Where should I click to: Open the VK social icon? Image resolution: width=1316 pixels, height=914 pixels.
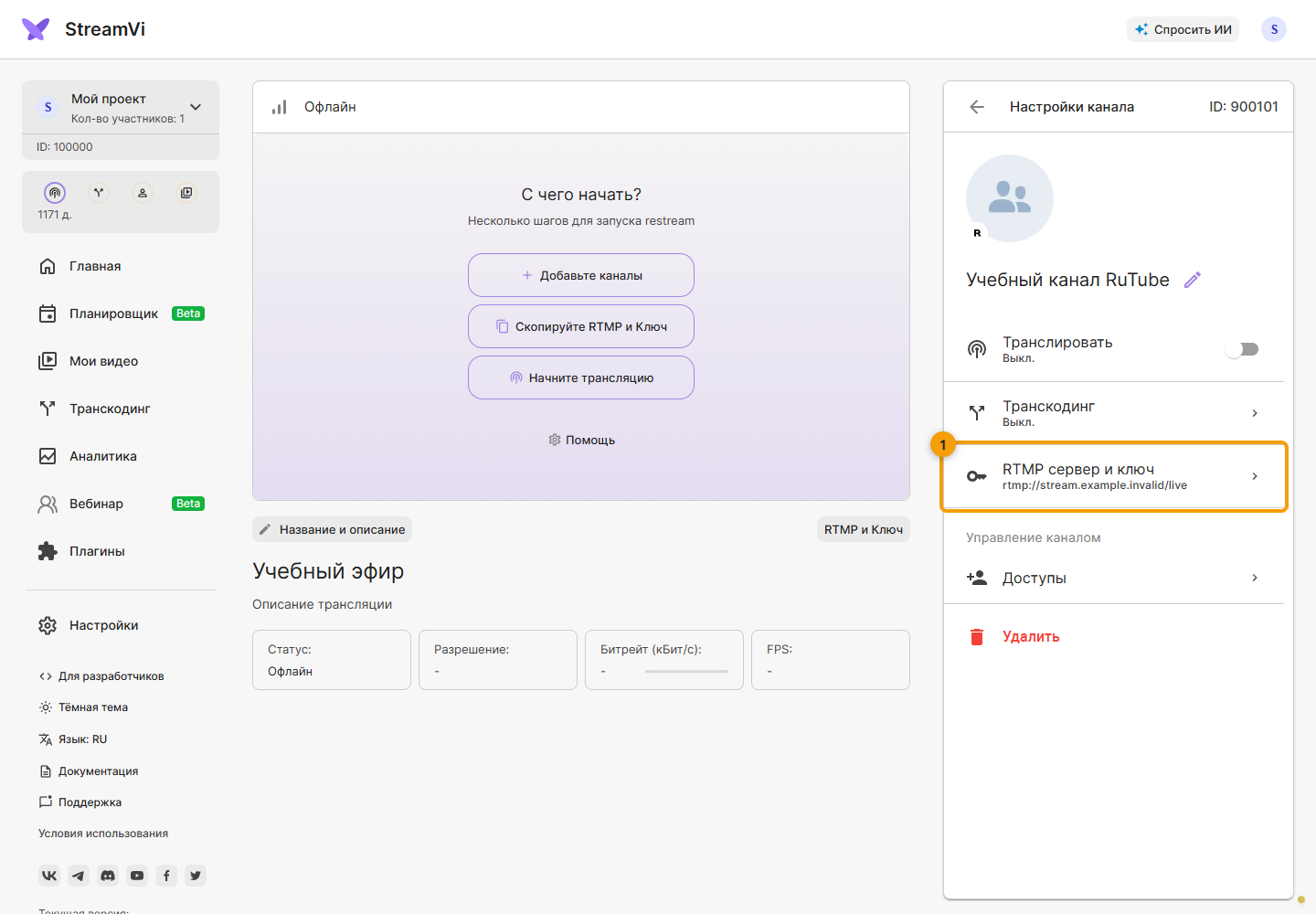(49, 876)
